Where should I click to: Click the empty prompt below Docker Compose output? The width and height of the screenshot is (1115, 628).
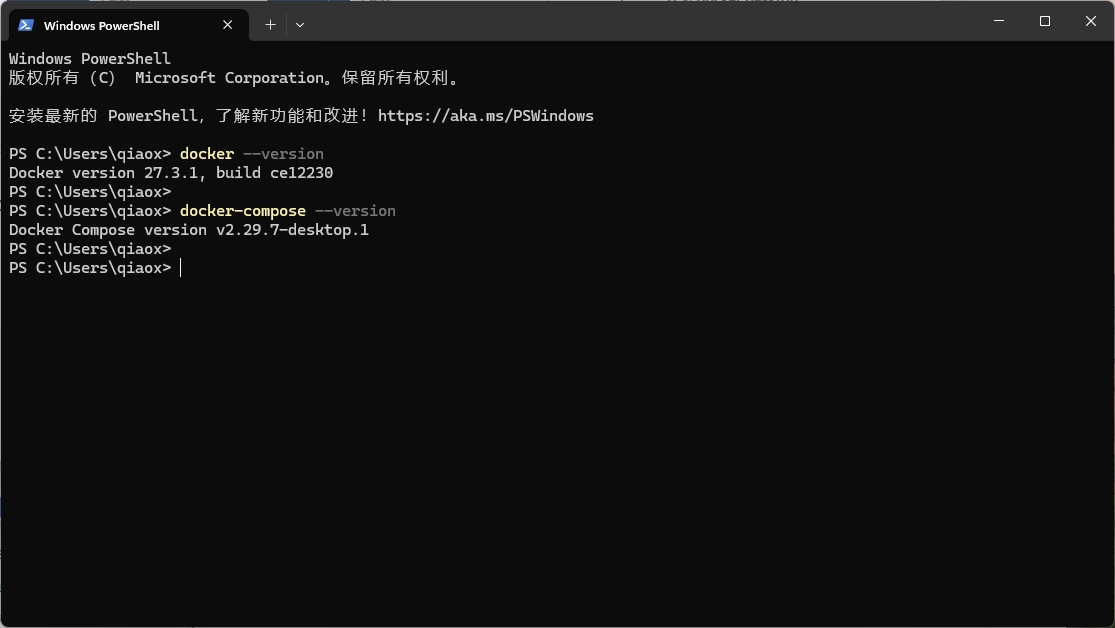click(x=90, y=249)
